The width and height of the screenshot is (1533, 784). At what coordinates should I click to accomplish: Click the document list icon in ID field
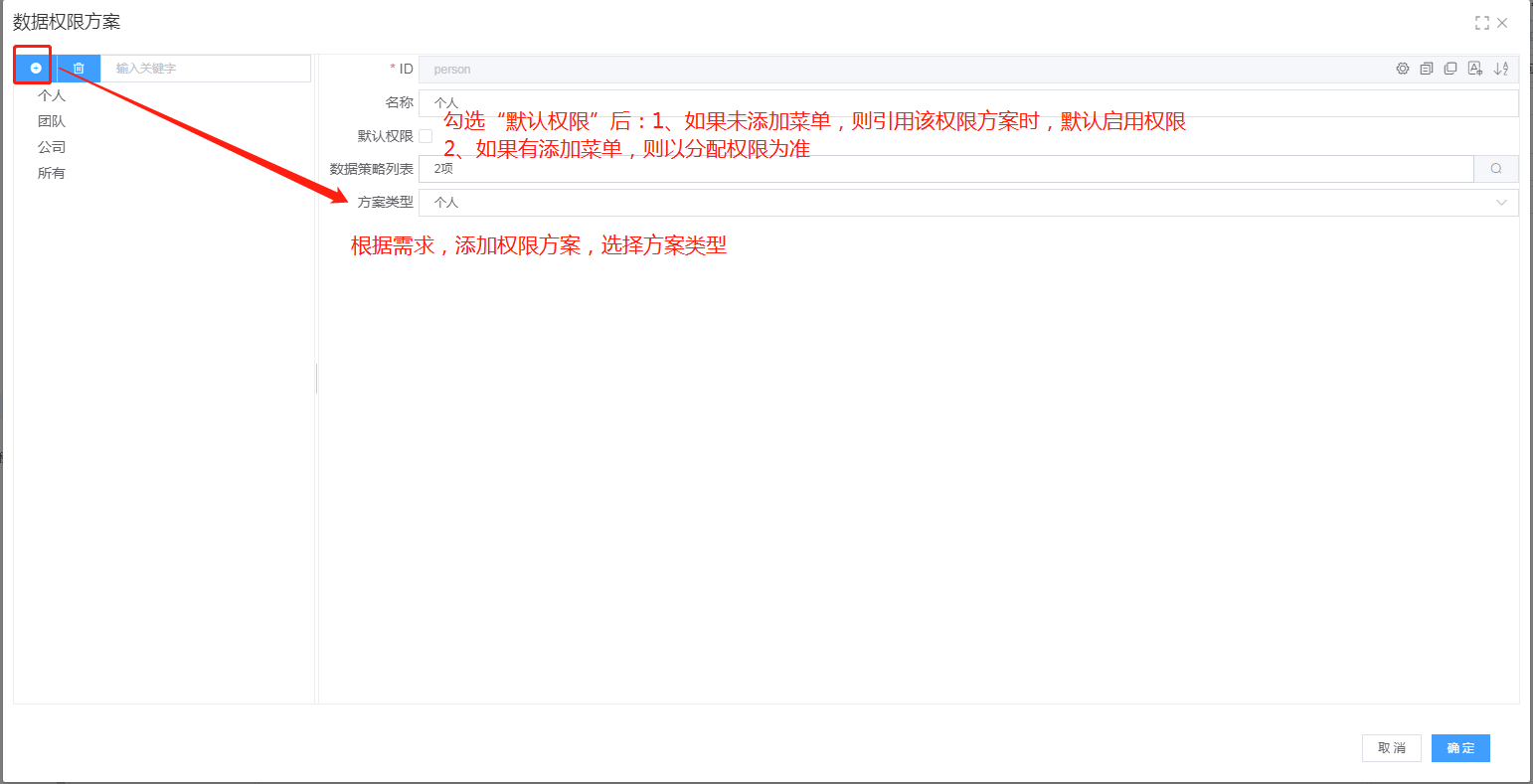pos(1427,69)
